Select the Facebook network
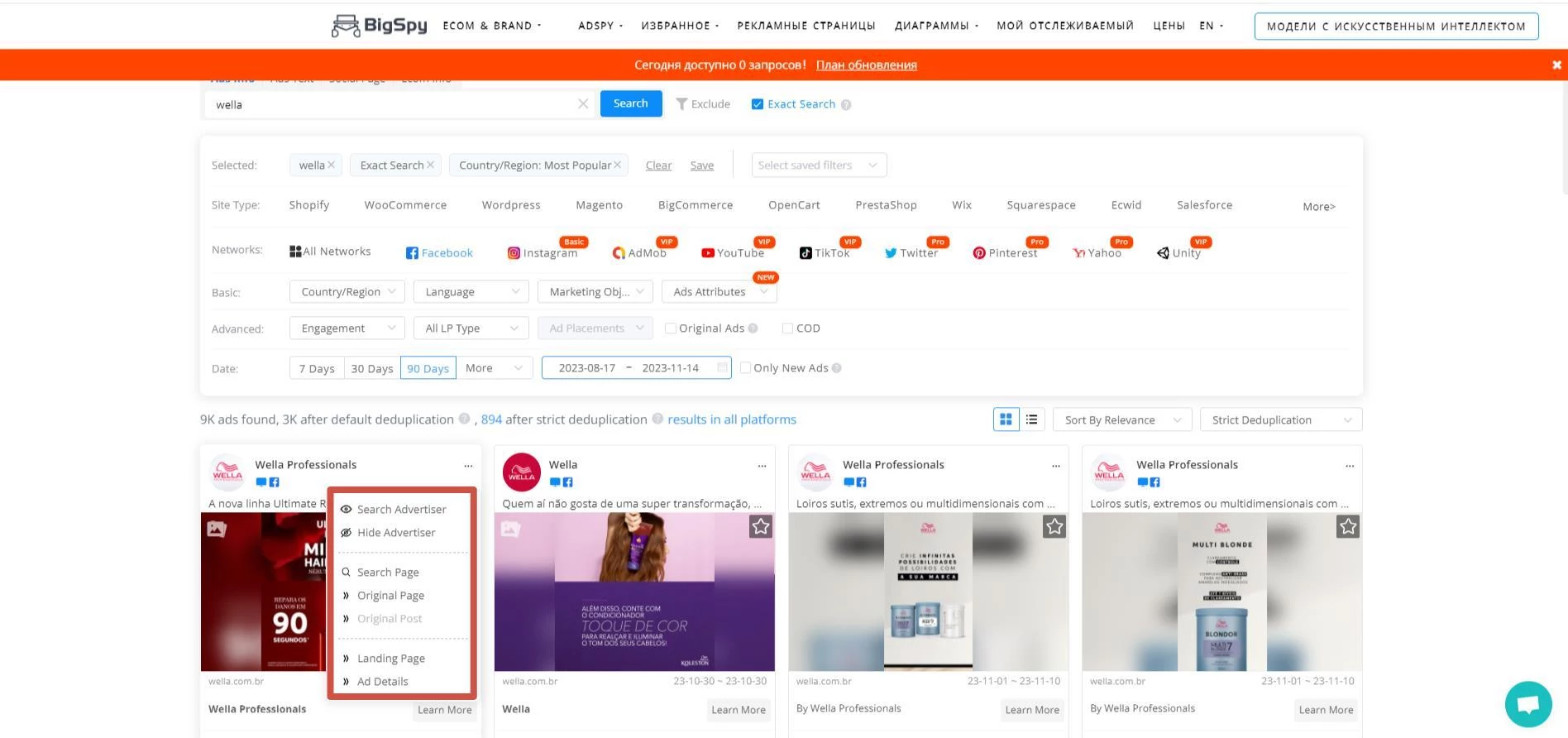The image size is (1568, 738). [x=439, y=252]
